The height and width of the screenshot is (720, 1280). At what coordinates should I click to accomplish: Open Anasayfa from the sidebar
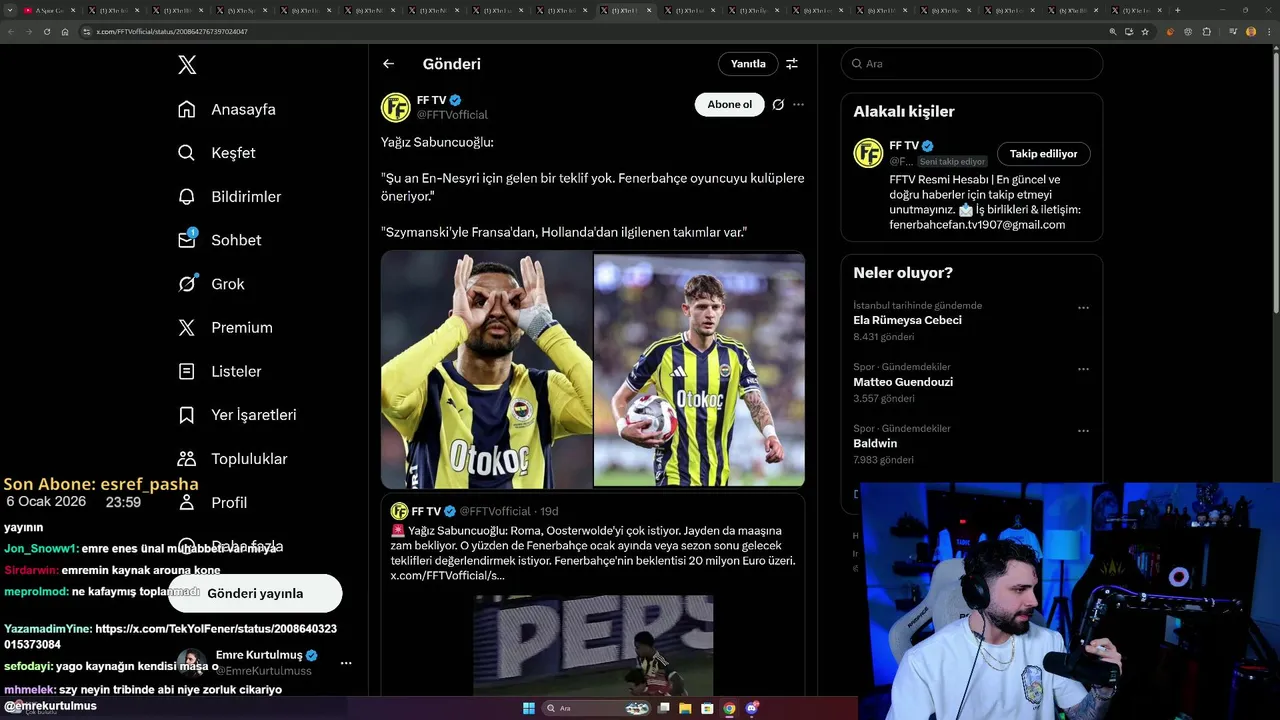click(x=226, y=109)
